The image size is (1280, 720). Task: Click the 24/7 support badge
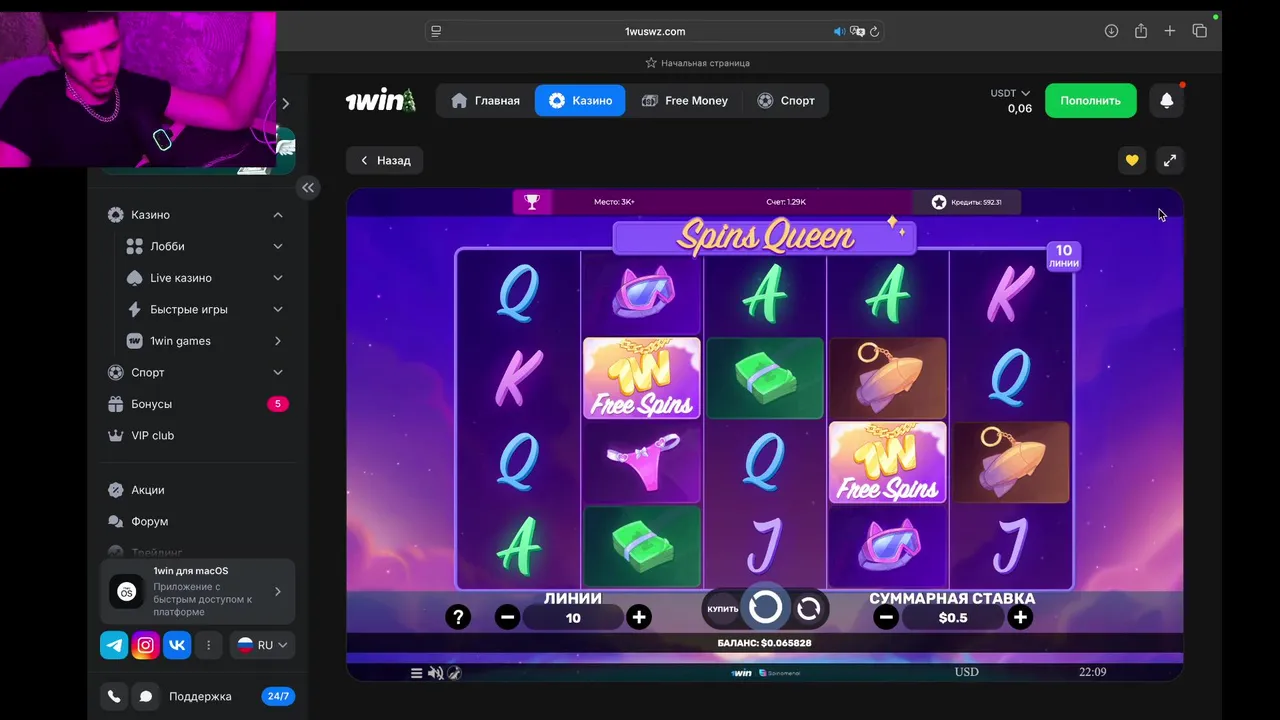point(278,696)
